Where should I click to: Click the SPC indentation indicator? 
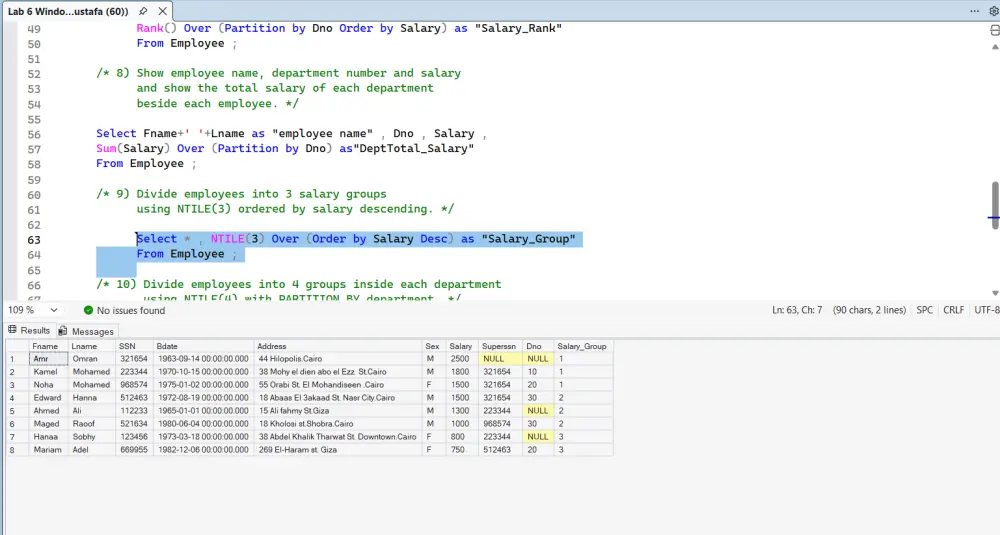point(924,310)
